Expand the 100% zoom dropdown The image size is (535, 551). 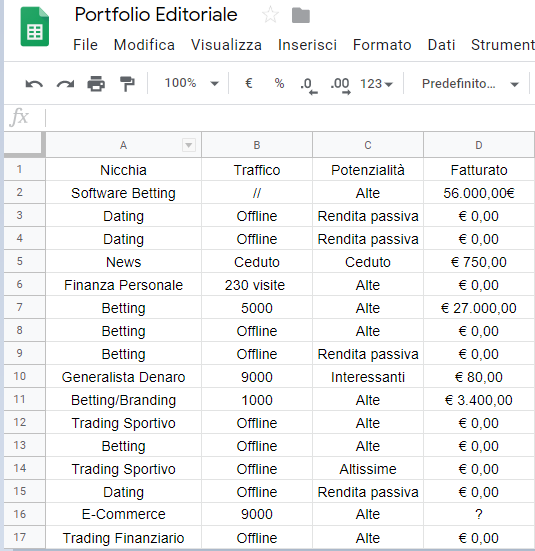point(191,83)
